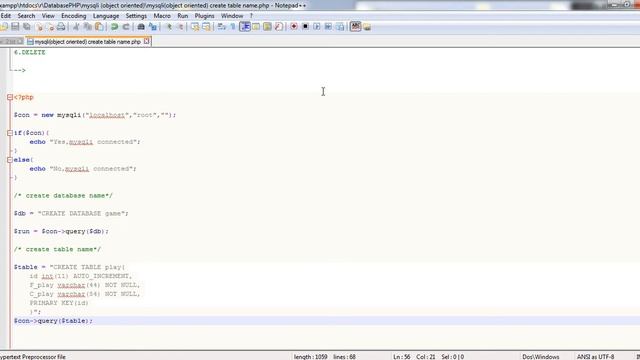Viewport: 640px width, 360px height.
Task: Collapse the if($con) fold marker
Action: click(10, 133)
